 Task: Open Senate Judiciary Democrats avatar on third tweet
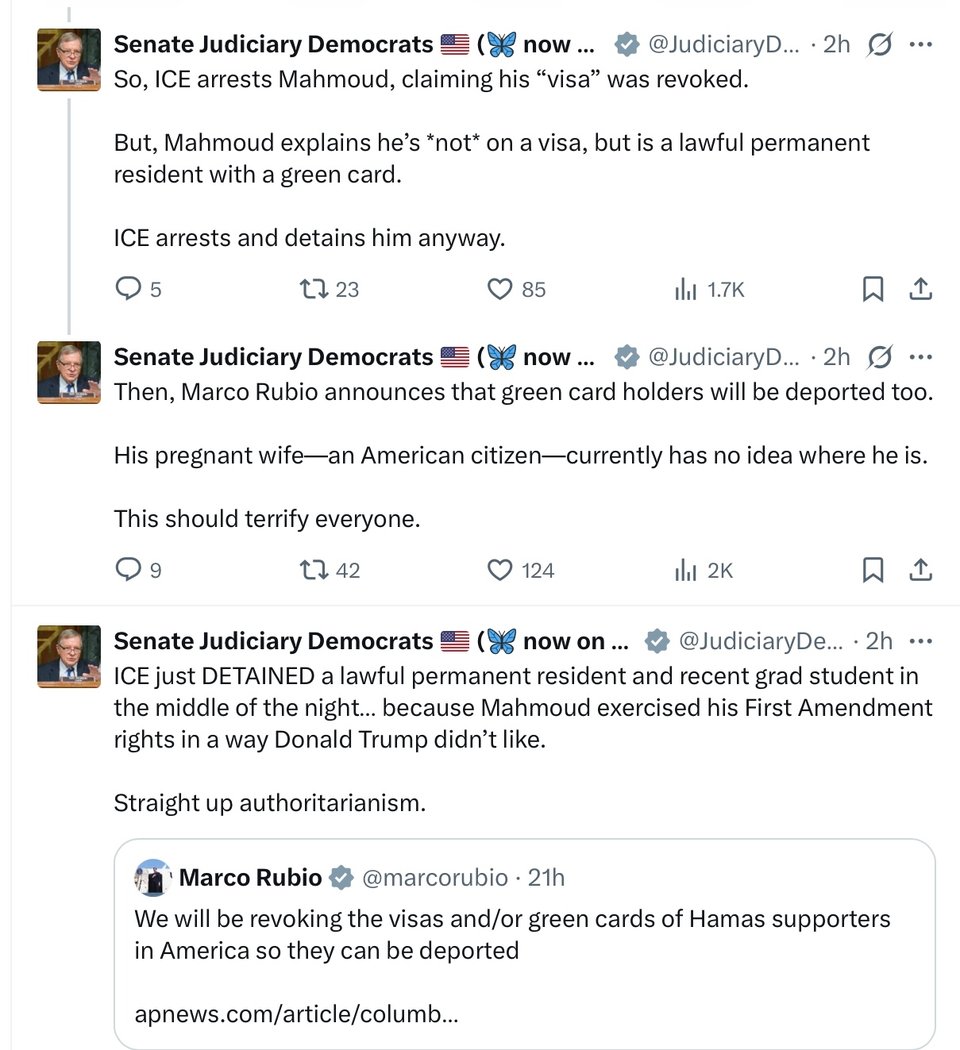pos(69,655)
